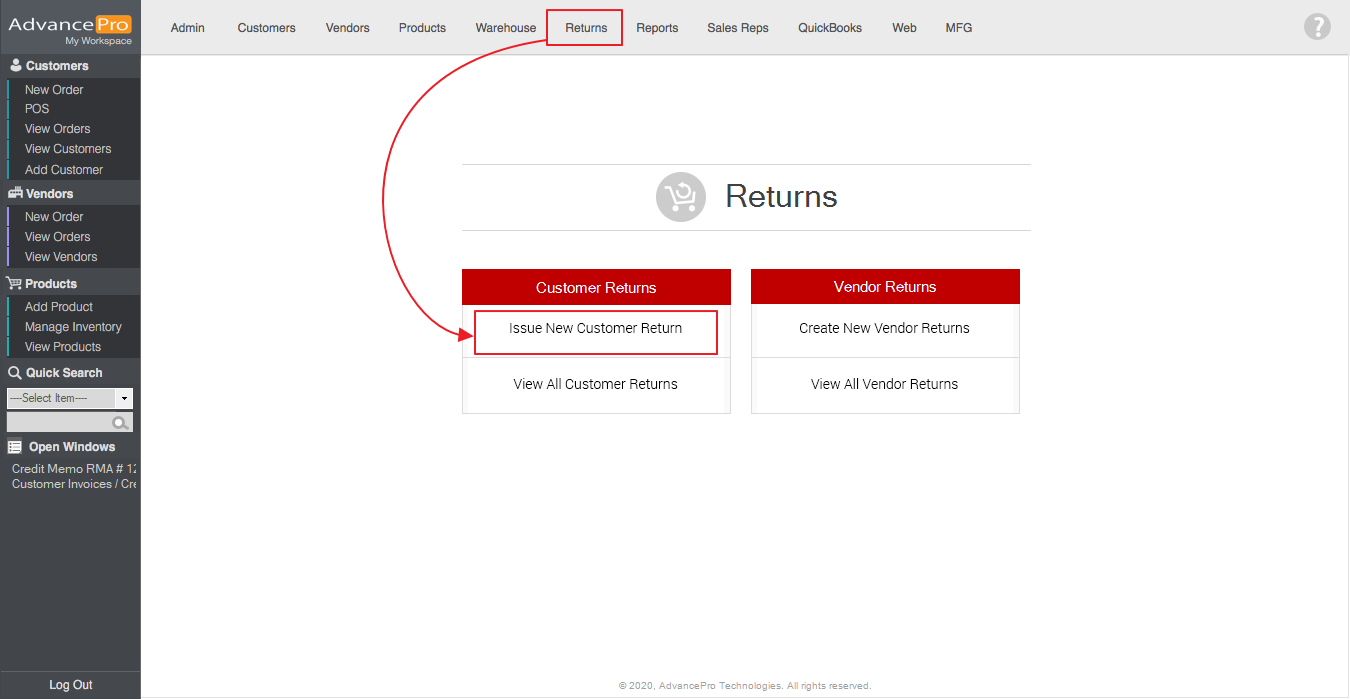The height and width of the screenshot is (699, 1350).
Task: Click the help question mark icon
Action: pos(1317,27)
